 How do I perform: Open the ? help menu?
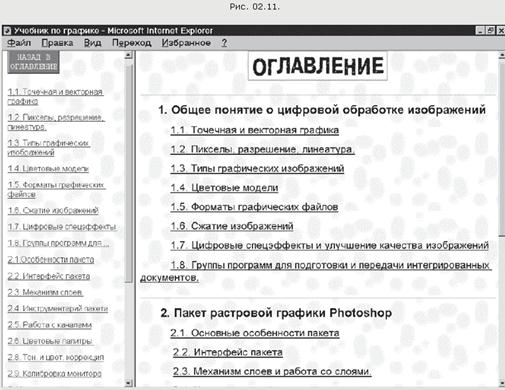pos(224,43)
